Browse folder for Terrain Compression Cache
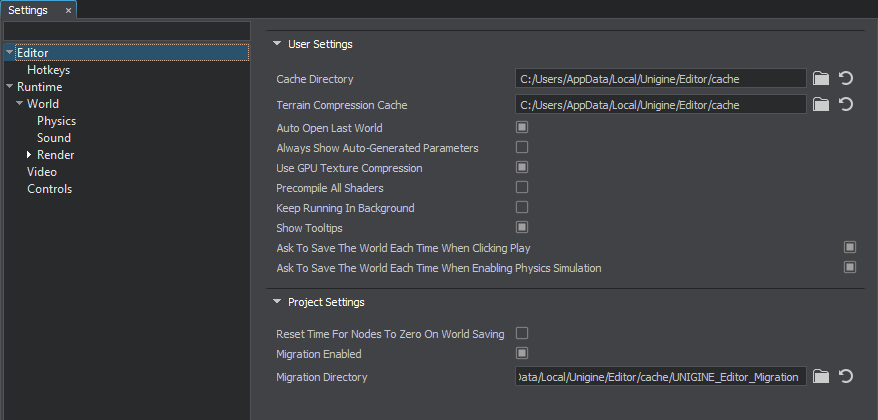This screenshot has width=878, height=420. 821,104
